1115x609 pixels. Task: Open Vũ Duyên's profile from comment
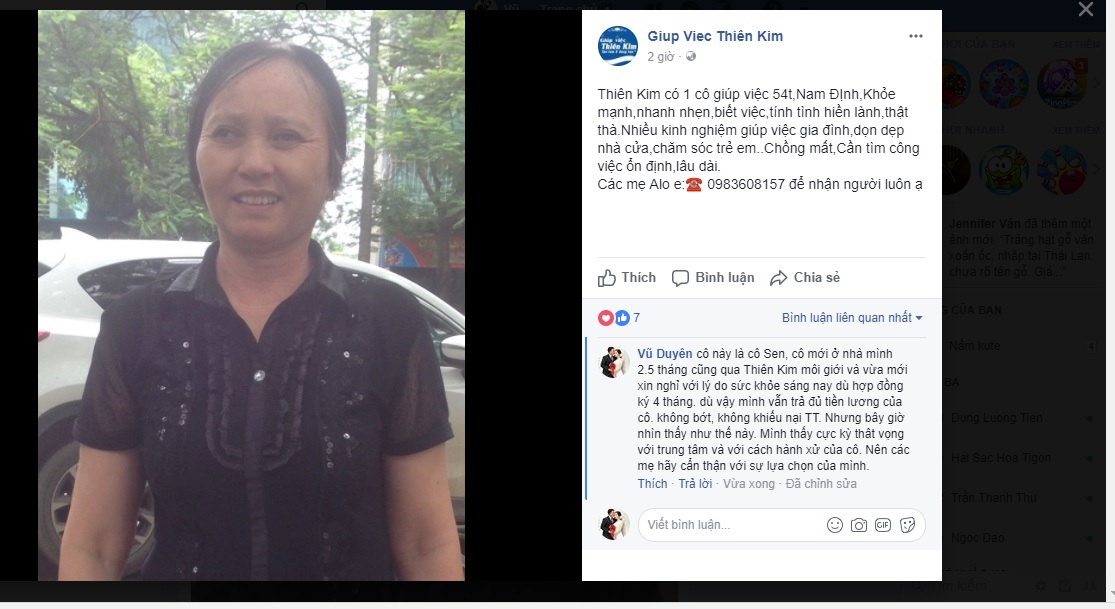tap(664, 354)
